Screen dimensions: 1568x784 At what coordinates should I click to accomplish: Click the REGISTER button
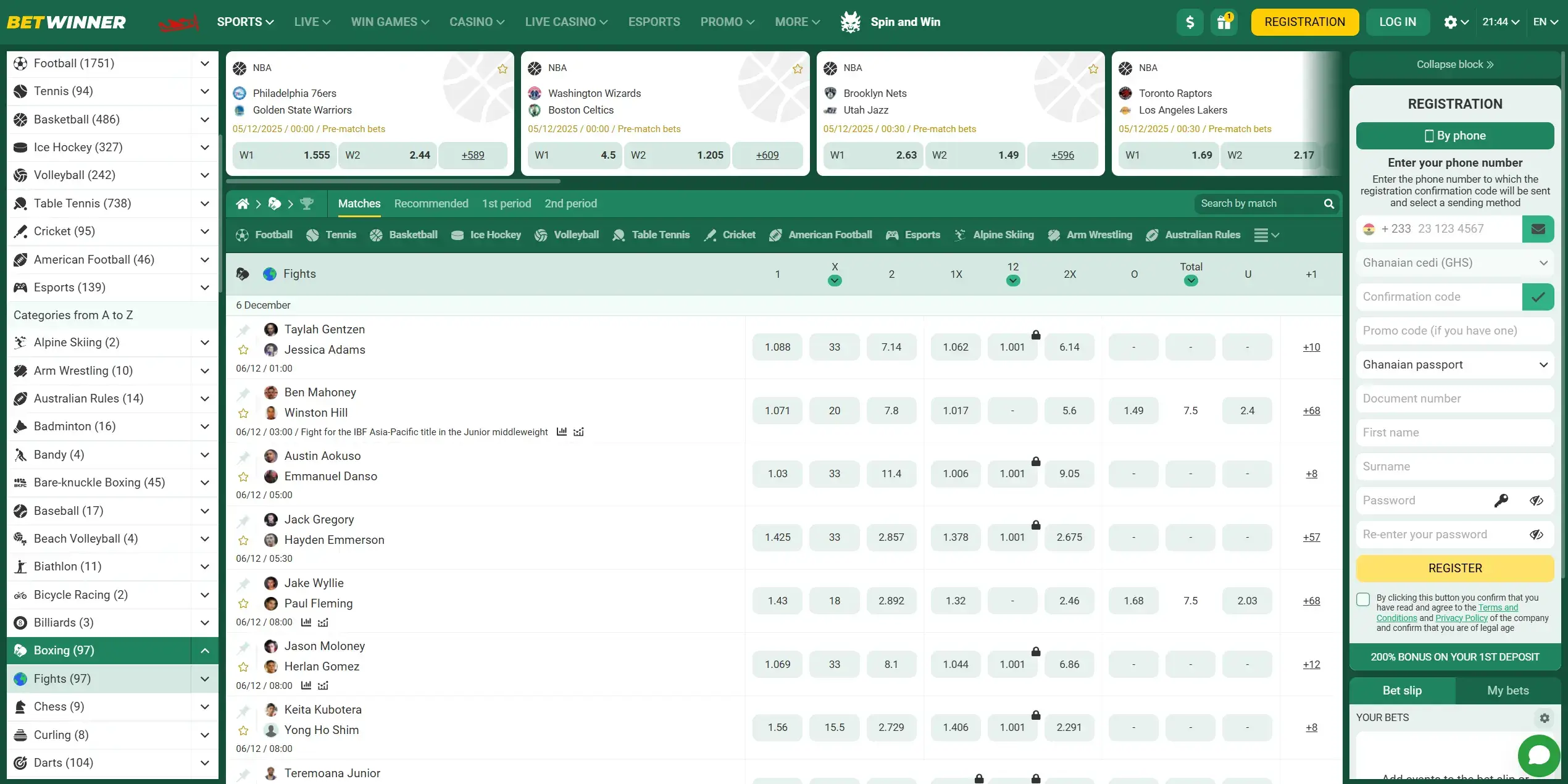[1455, 568]
